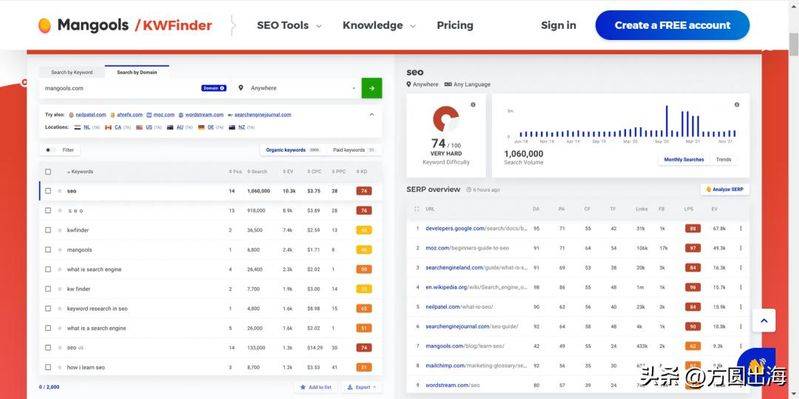
Task: Click the download icon on Export
Action: [x=350, y=387]
